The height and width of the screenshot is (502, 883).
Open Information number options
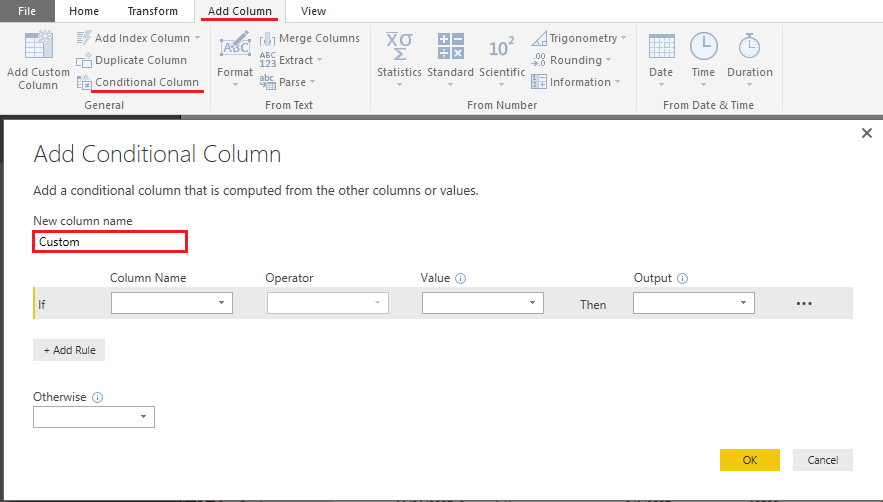pos(575,82)
